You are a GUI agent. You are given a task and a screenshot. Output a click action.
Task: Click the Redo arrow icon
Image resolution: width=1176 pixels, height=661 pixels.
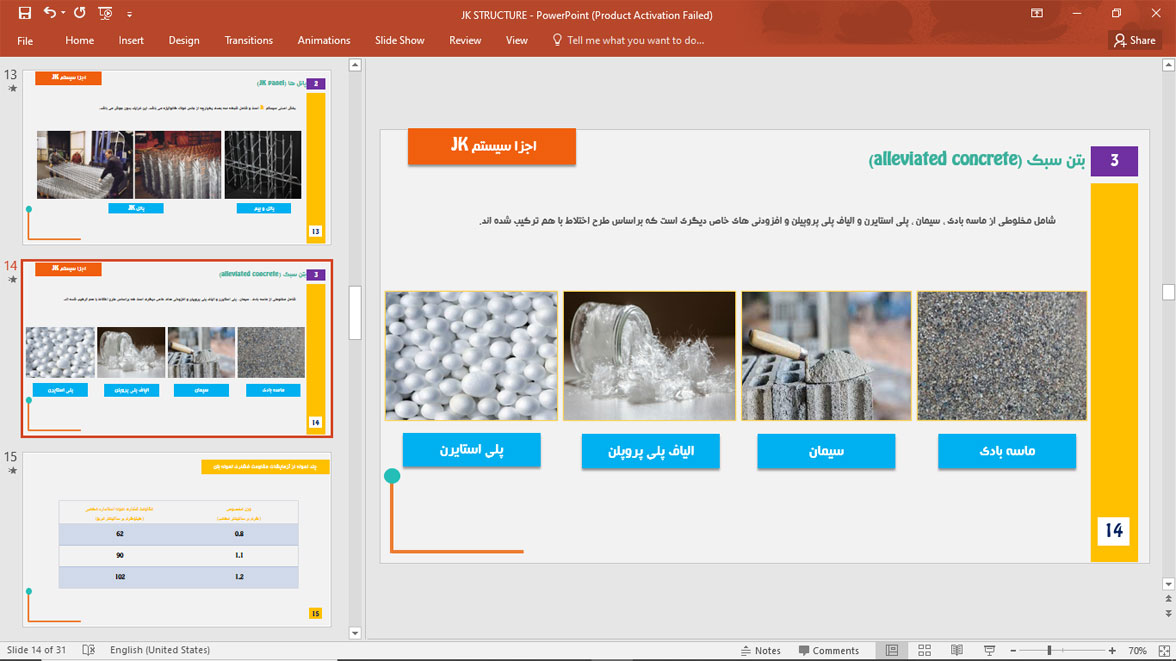point(80,13)
